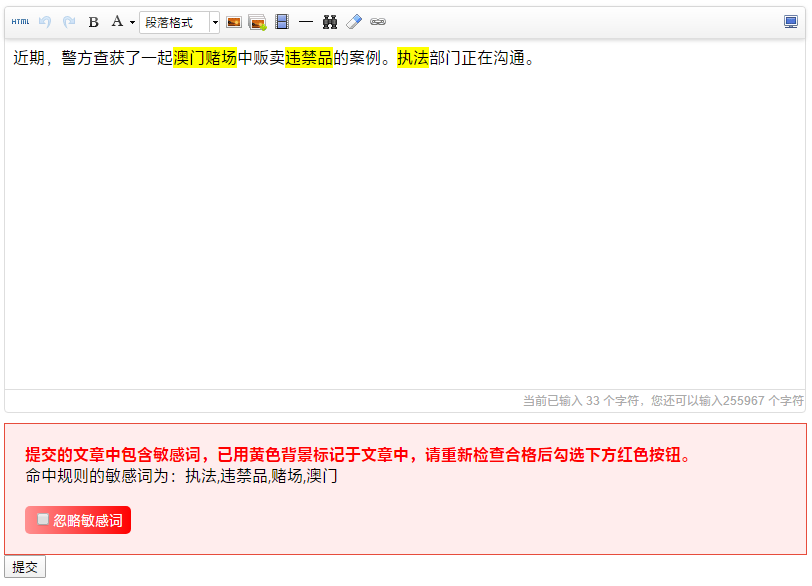Open search and replace (binoculars)
This screenshot has height=586, width=812.
click(x=330, y=22)
